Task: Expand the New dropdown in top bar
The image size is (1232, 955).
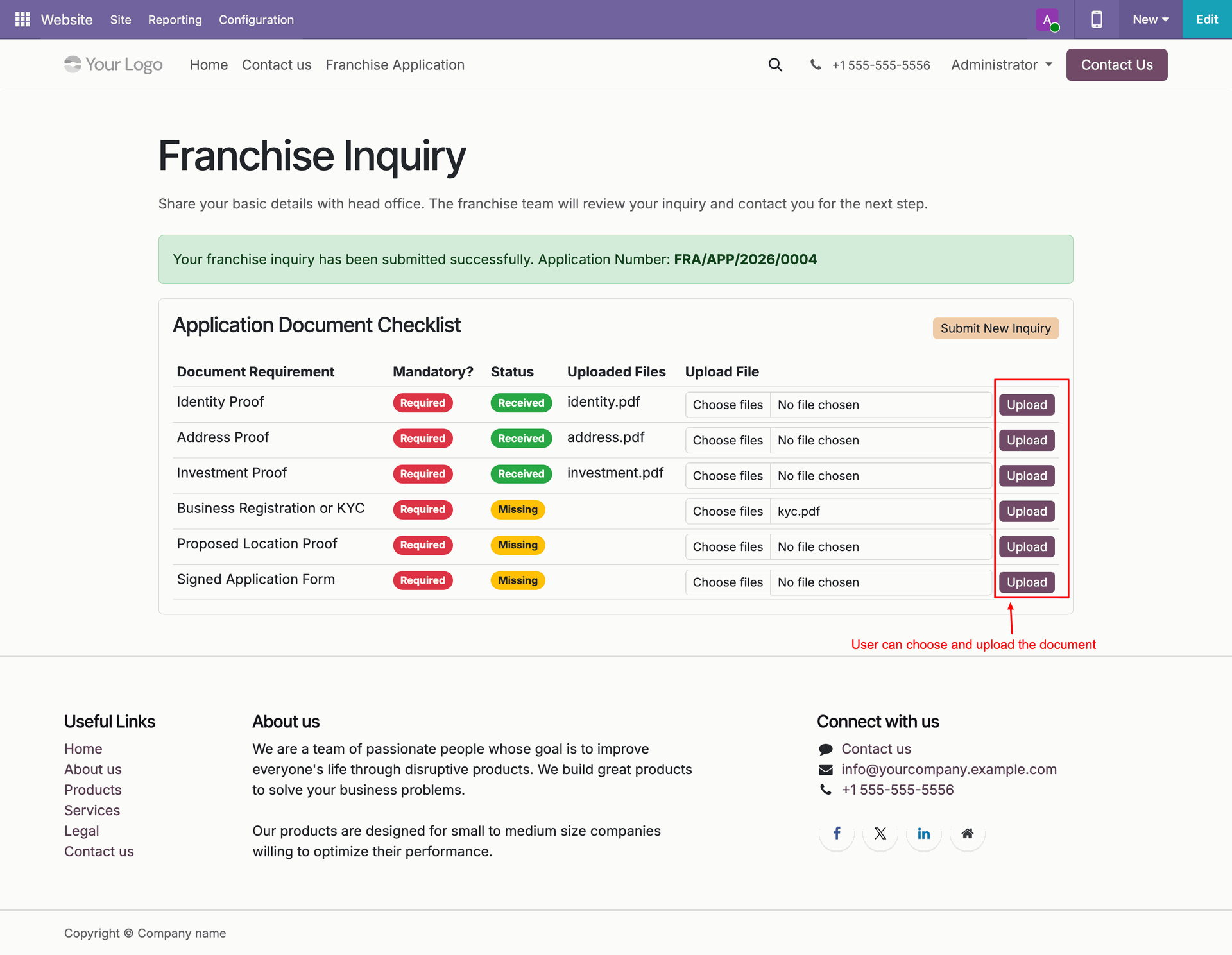Action: tap(1151, 20)
